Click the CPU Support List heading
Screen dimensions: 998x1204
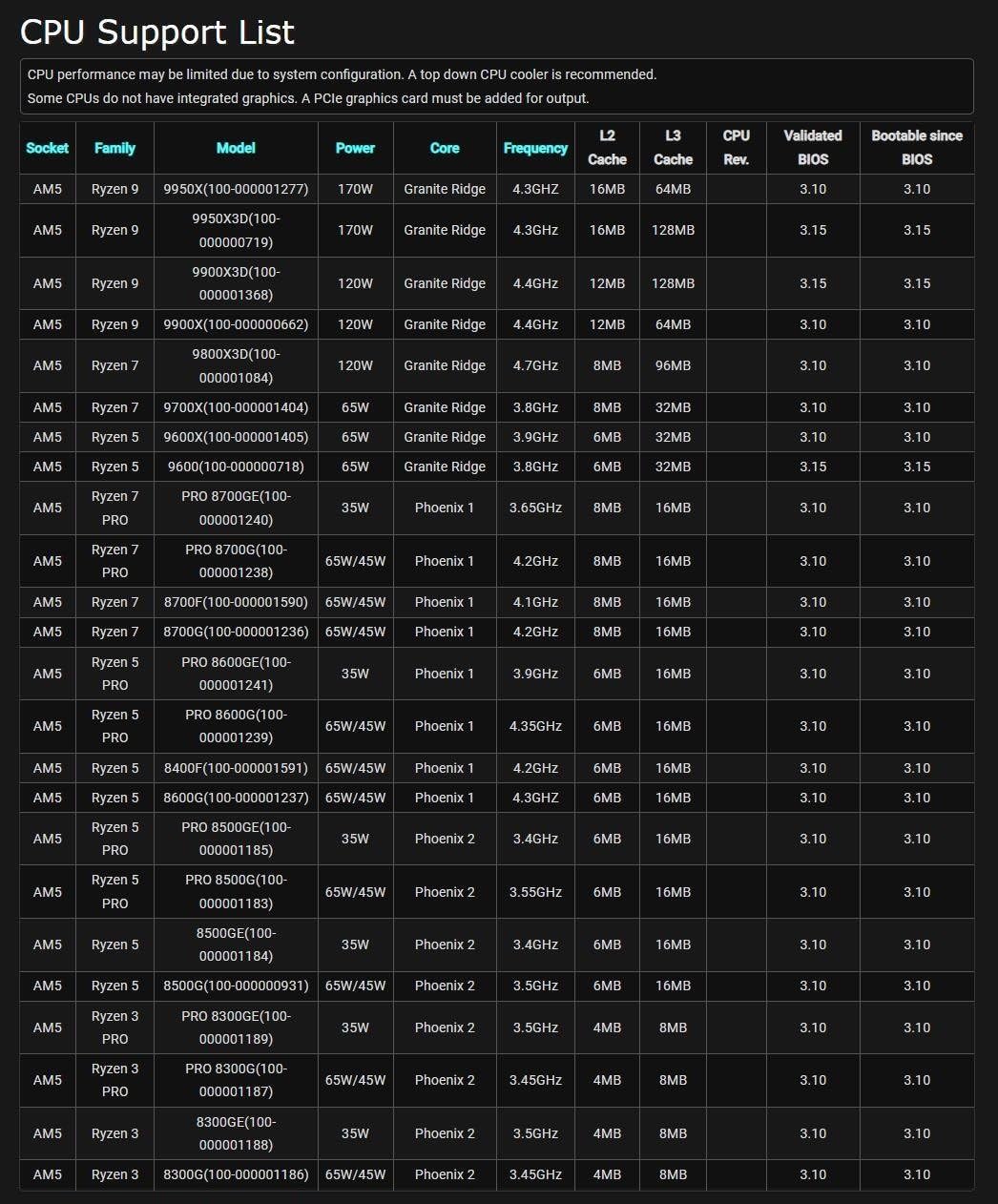tap(157, 32)
